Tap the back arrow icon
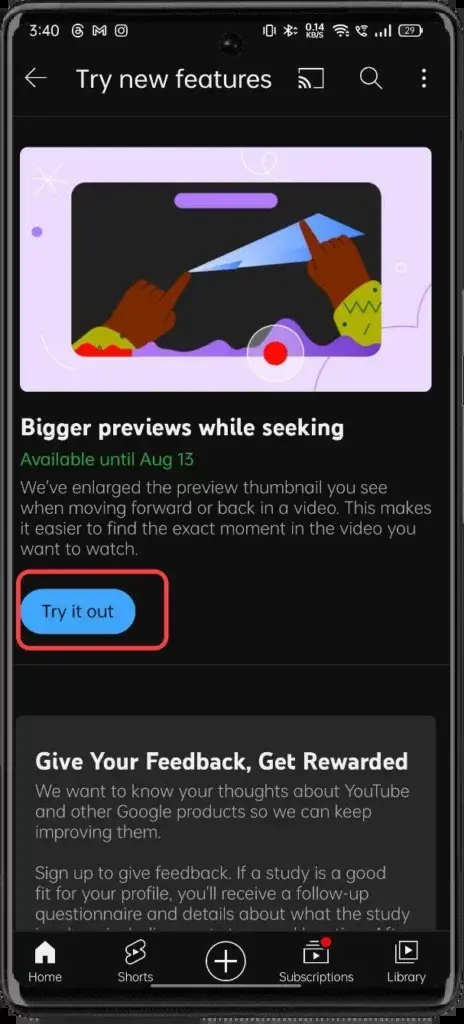The height and width of the screenshot is (1024, 464). (36, 78)
